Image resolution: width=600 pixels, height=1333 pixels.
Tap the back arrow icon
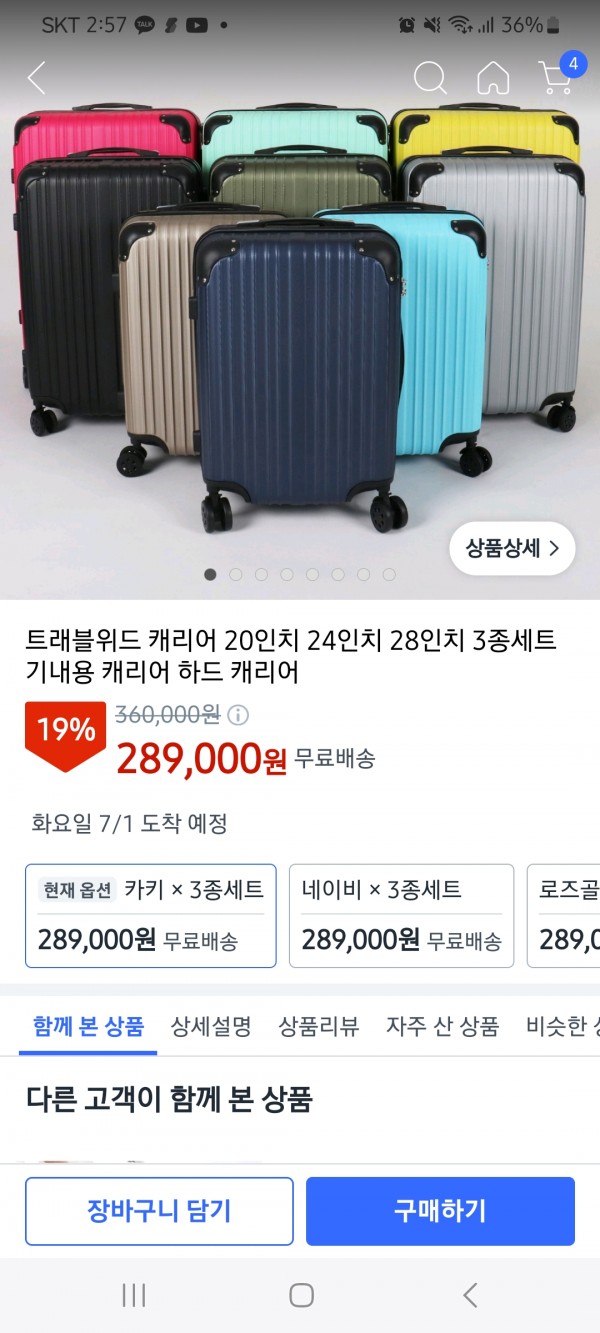tap(37, 78)
